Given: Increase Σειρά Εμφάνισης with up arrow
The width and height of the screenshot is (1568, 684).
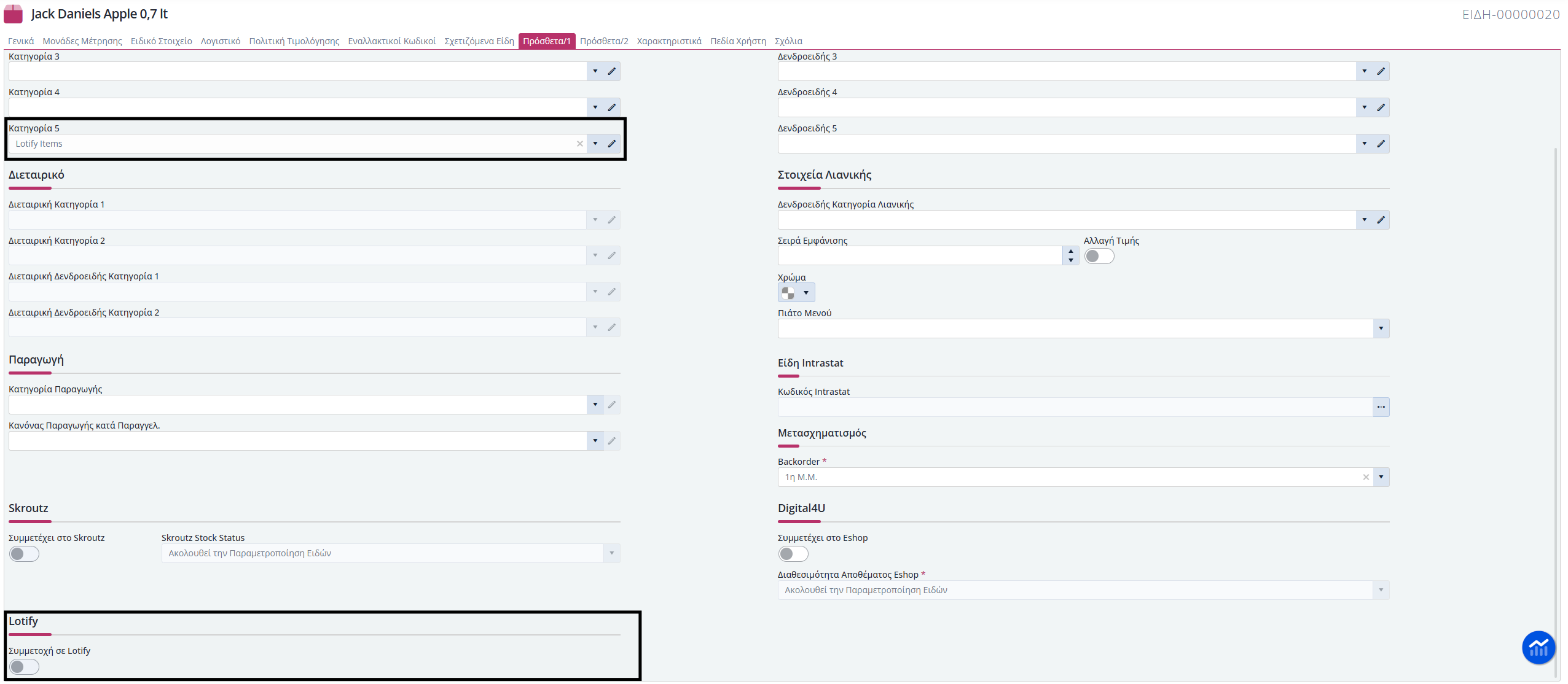Looking at the screenshot, I should click(1071, 251).
